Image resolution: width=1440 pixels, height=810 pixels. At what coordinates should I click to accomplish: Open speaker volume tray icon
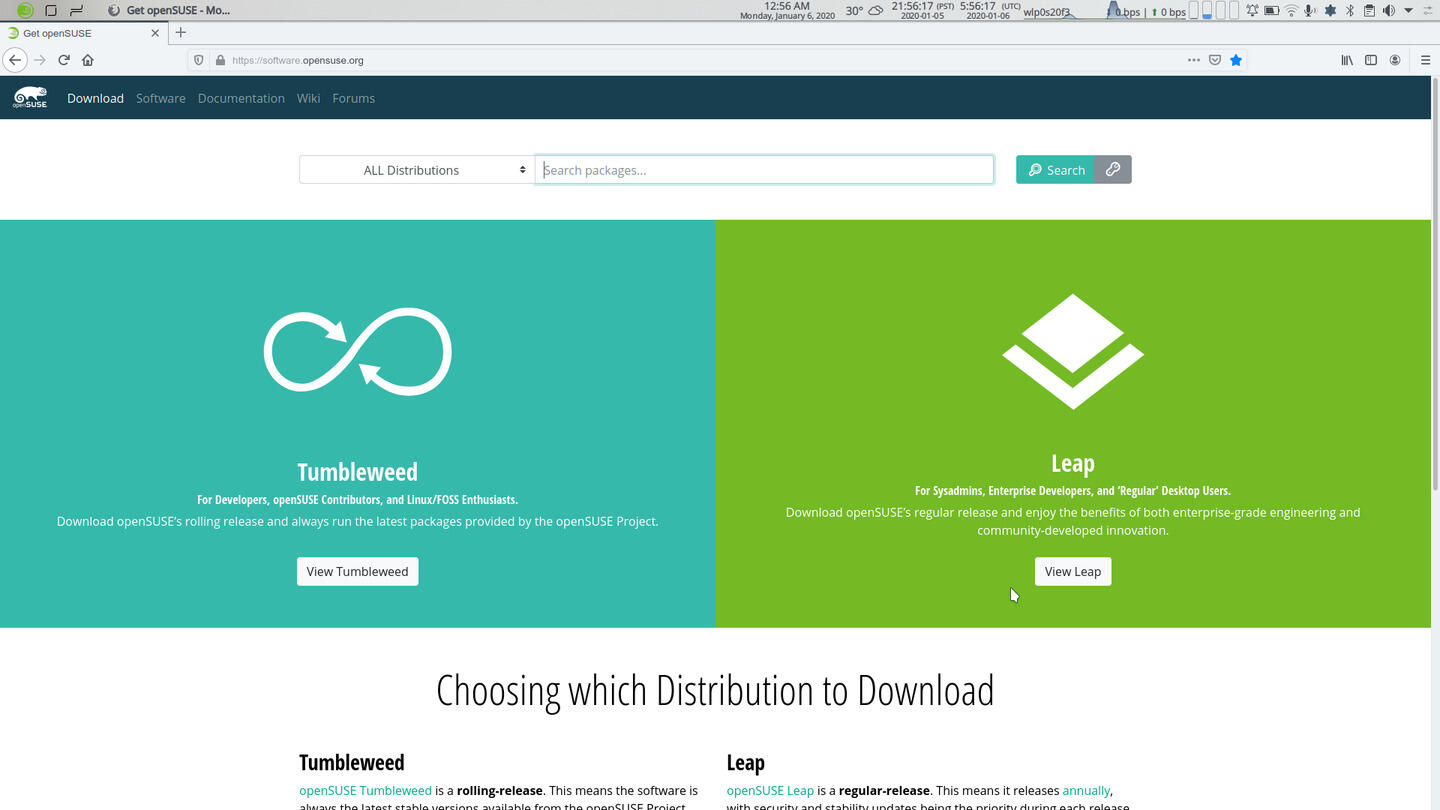(1388, 11)
